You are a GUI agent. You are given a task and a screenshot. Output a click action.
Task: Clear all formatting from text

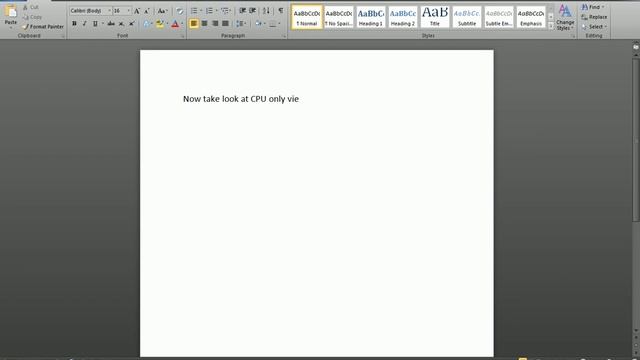click(x=180, y=11)
